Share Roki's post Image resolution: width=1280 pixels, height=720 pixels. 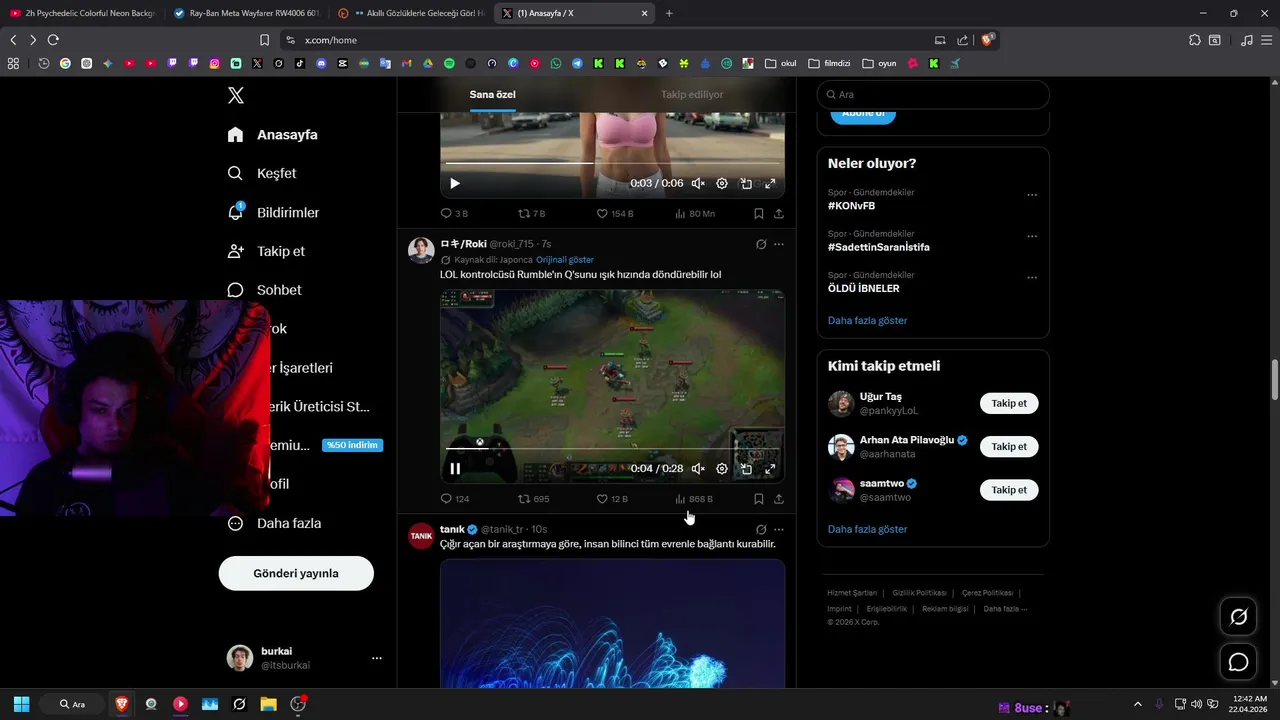779,498
